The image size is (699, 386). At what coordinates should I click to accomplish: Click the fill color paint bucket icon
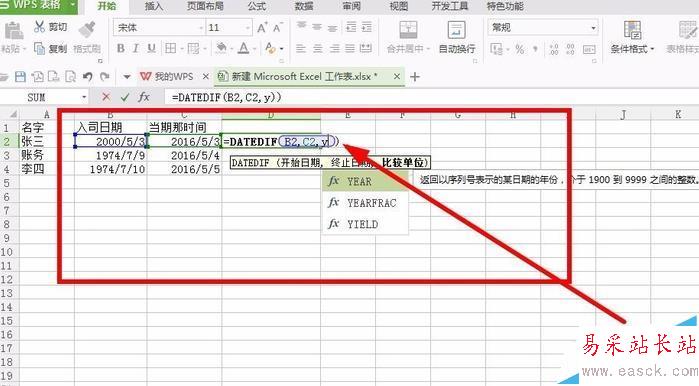tap(221, 48)
